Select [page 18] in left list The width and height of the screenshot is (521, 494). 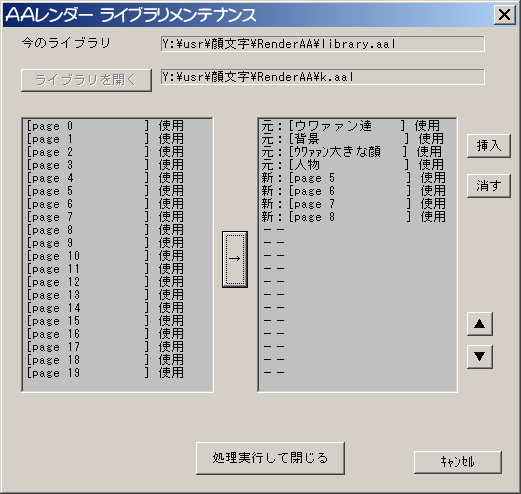click(x=105, y=360)
